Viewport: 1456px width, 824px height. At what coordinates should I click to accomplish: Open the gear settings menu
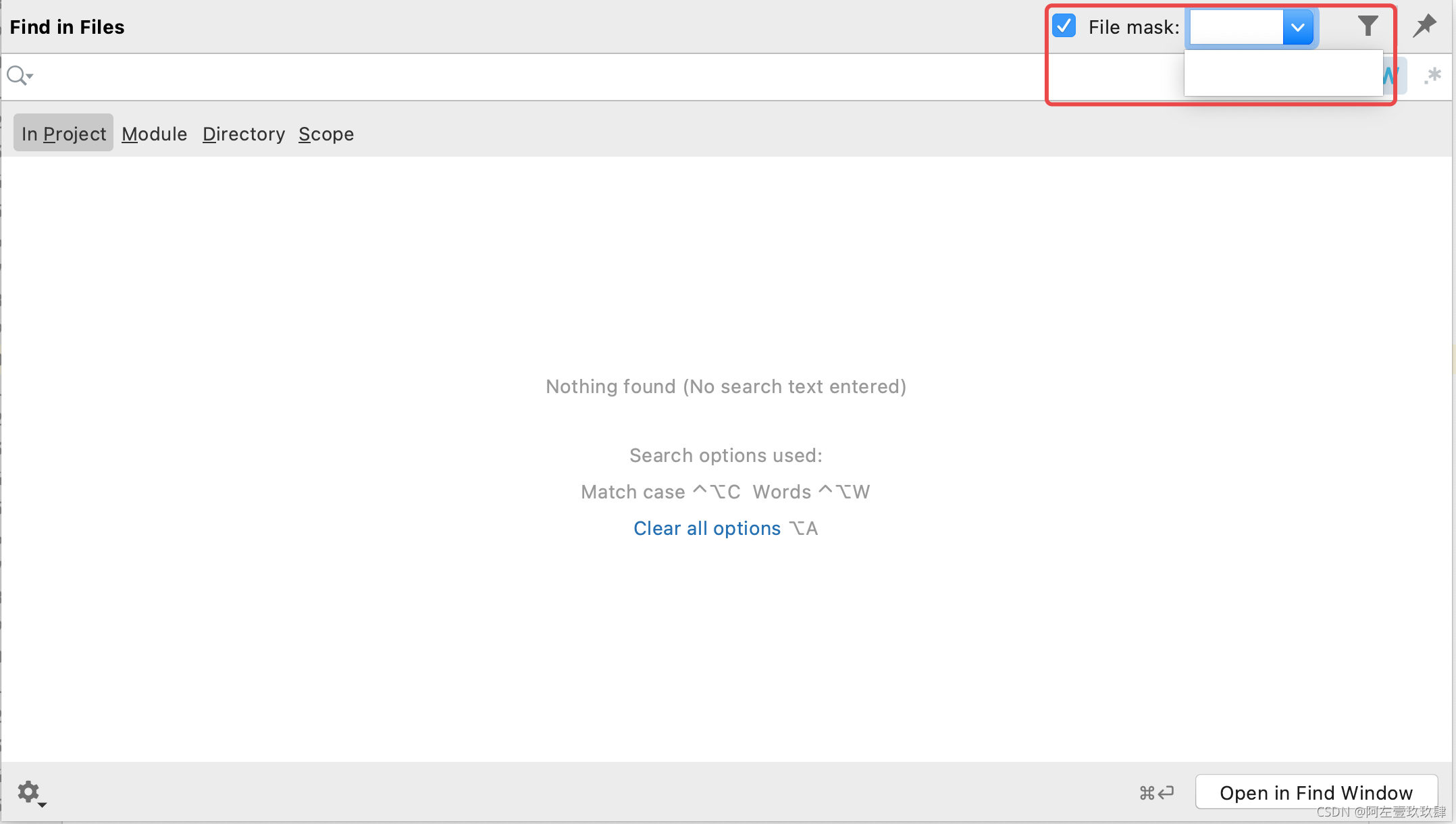click(30, 792)
